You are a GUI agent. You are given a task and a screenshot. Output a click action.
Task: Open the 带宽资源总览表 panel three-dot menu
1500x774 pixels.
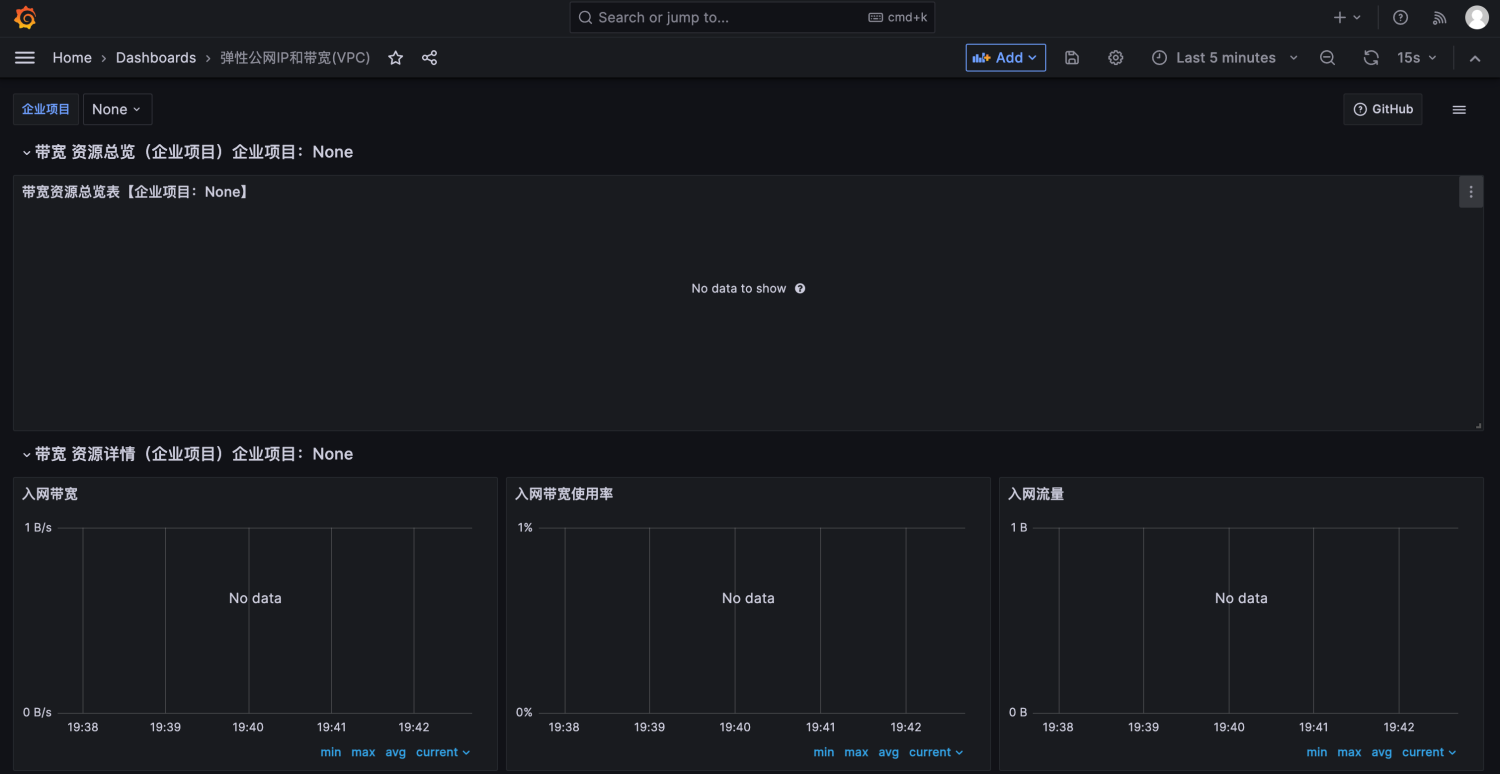pos(1471,192)
